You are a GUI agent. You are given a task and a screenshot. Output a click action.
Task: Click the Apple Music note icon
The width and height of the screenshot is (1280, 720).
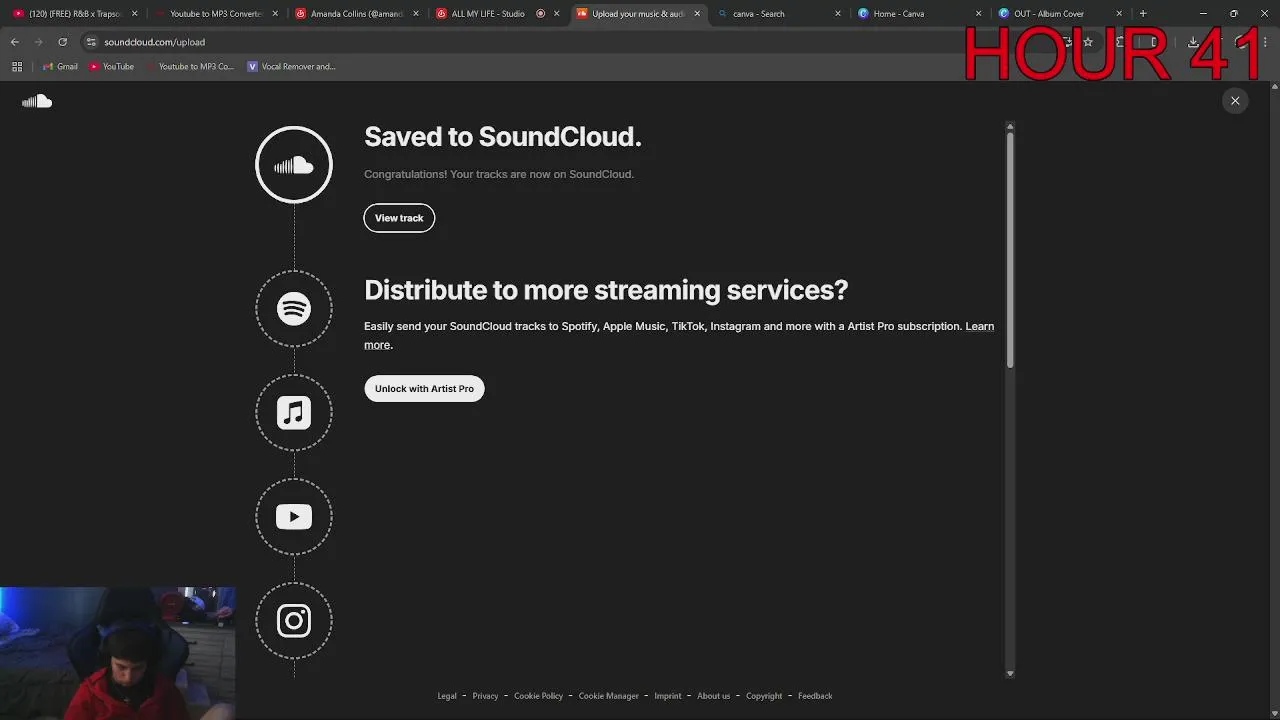pos(294,413)
